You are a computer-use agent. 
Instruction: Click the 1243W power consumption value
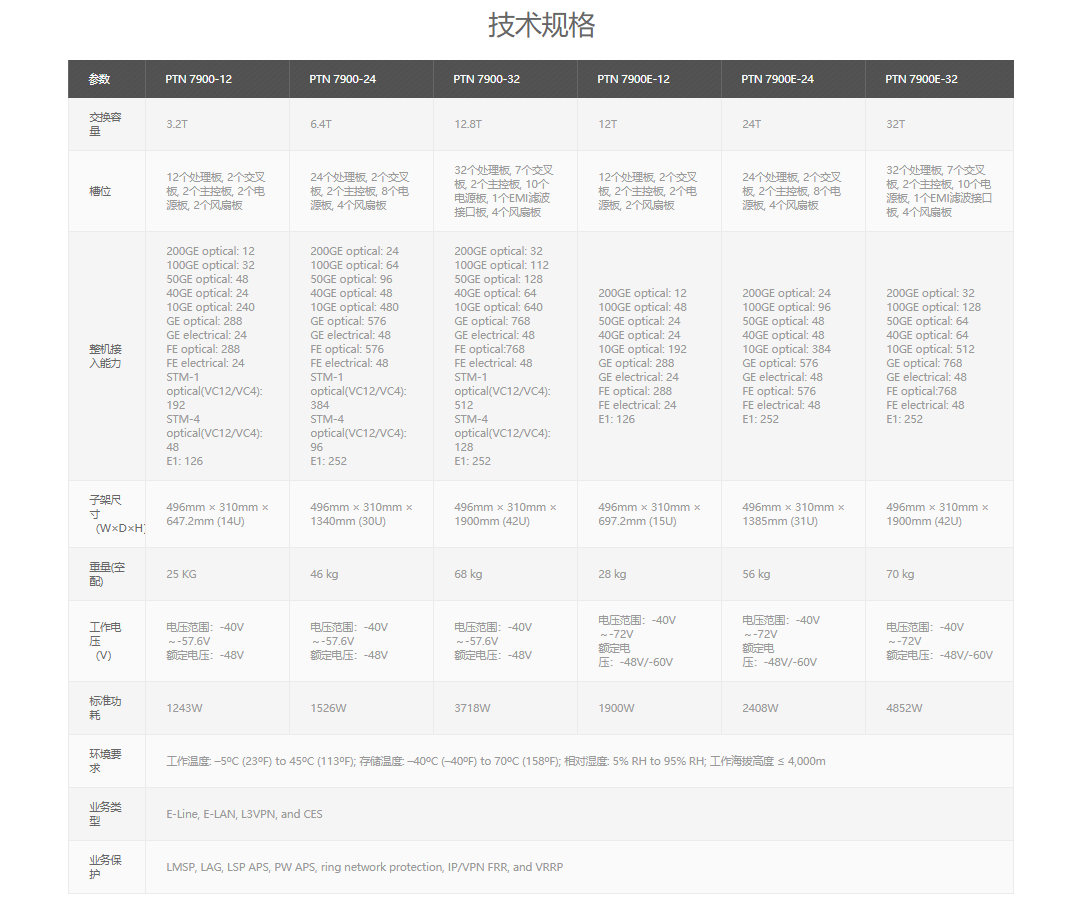click(x=184, y=708)
